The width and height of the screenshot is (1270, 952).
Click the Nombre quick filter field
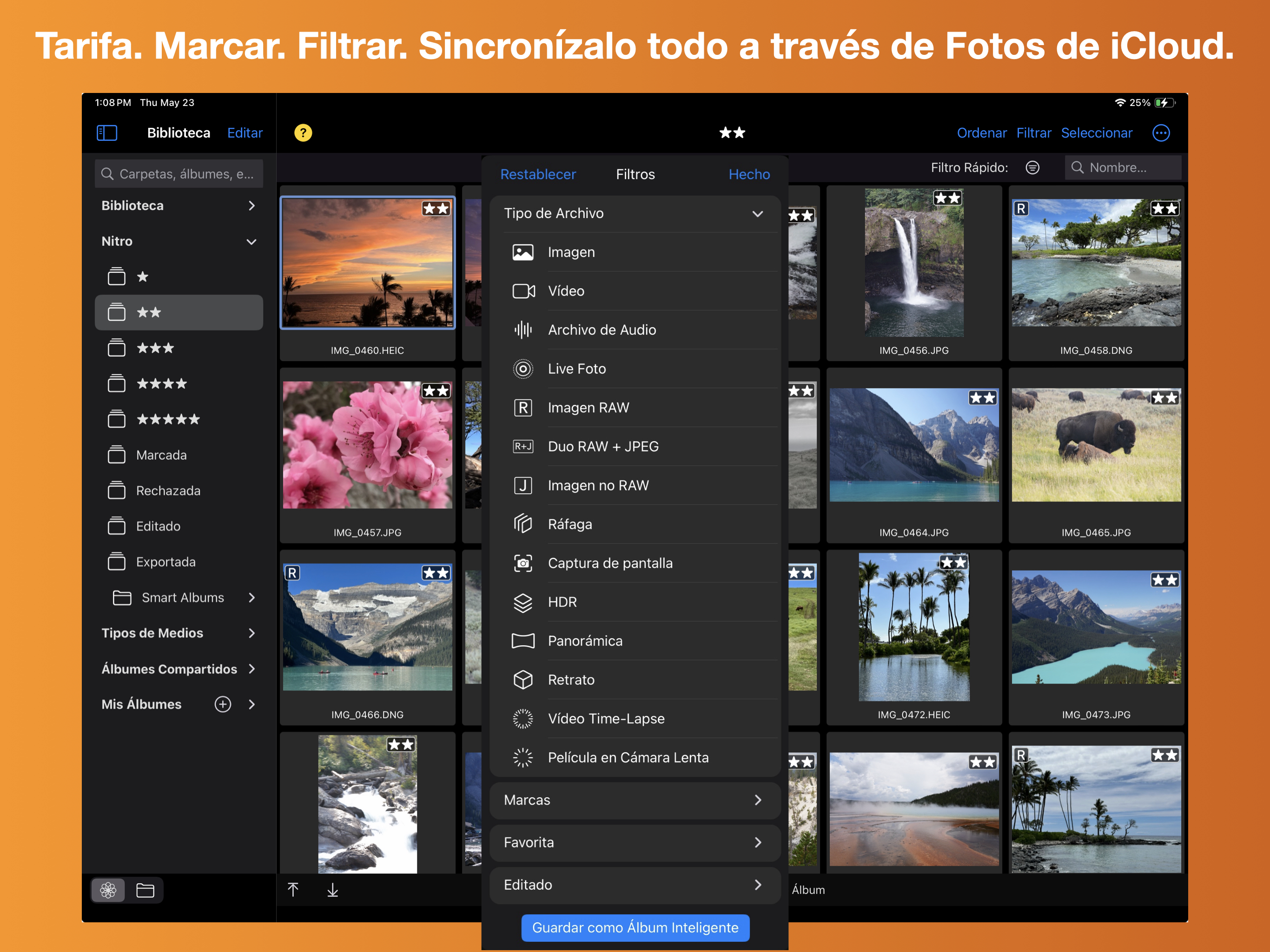[1123, 168]
